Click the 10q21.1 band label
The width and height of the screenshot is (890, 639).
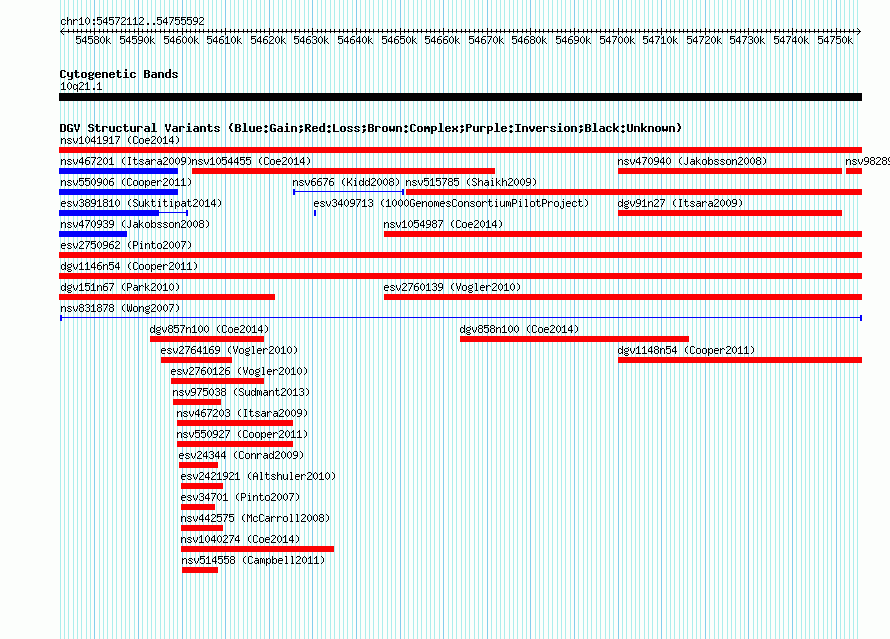(81, 86)
